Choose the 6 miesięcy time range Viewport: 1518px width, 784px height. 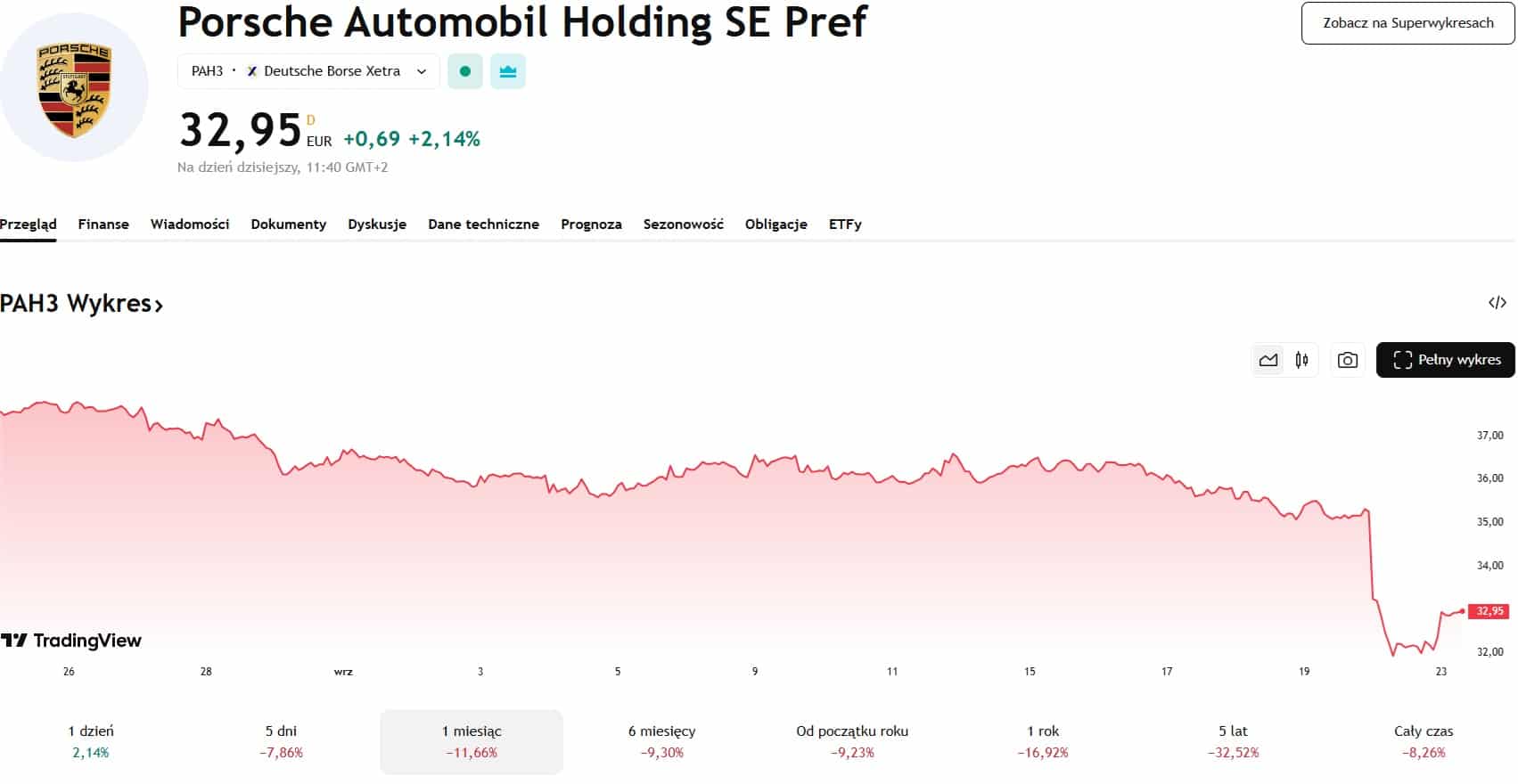coord(661,741)
